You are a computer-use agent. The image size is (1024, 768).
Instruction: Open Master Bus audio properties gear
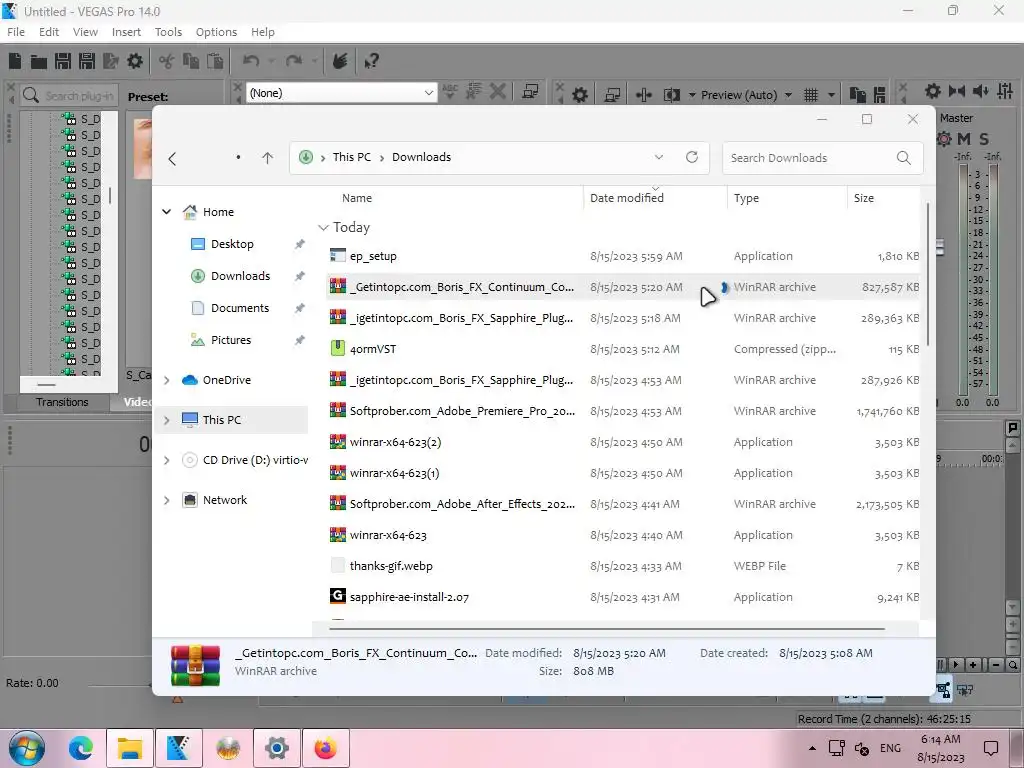[x=933, y=91]
